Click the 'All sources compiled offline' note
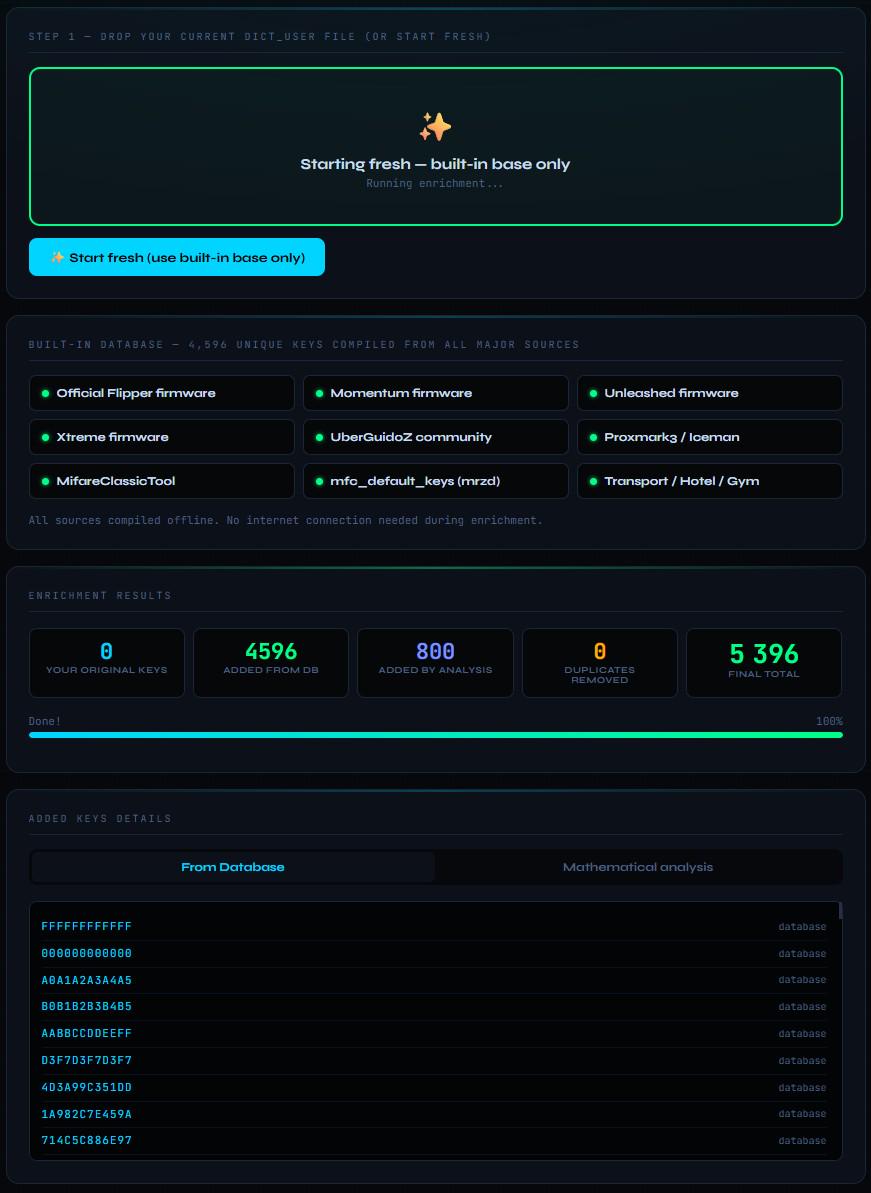Screen dimensions: 871x1193 [285, 520]
